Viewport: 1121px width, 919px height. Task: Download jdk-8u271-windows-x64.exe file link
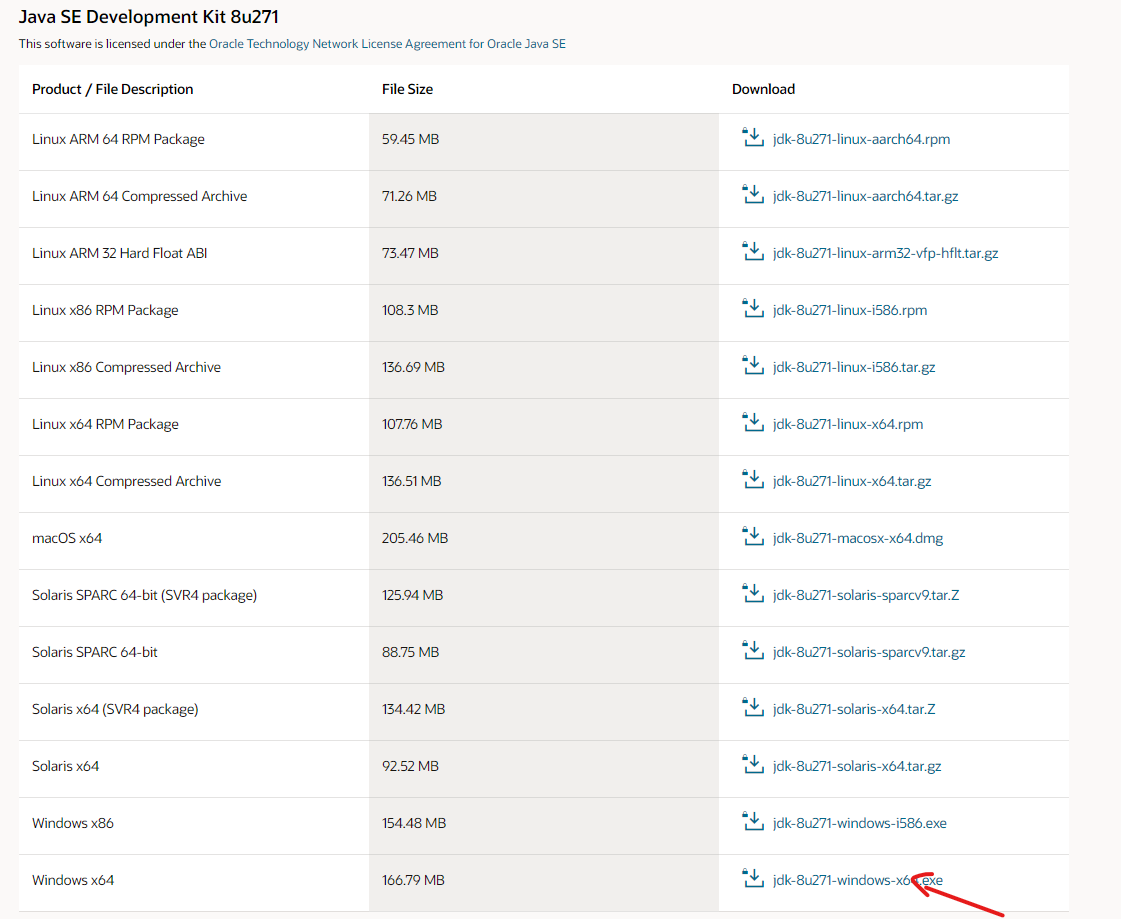pyautogui.click(x=857, y=880)
